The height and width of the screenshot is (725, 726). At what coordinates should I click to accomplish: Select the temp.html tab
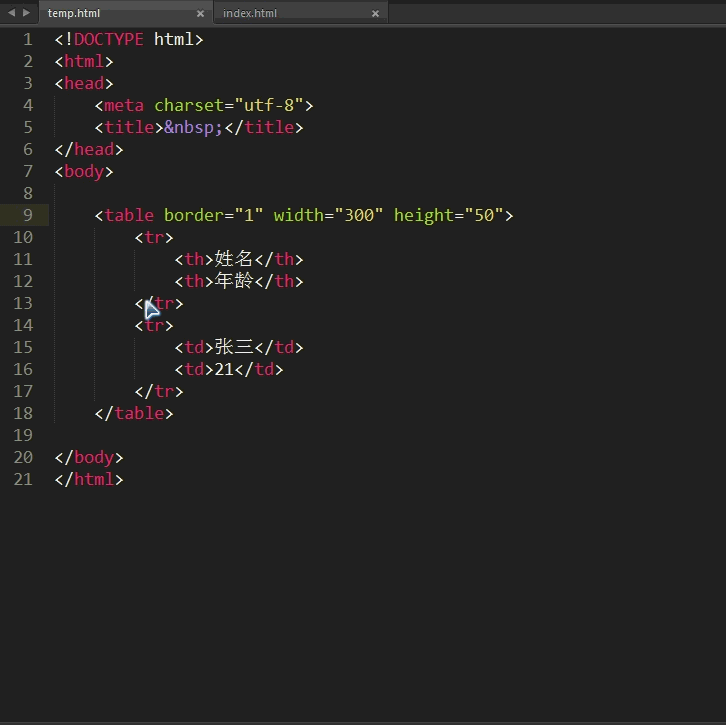pos(74,13)
